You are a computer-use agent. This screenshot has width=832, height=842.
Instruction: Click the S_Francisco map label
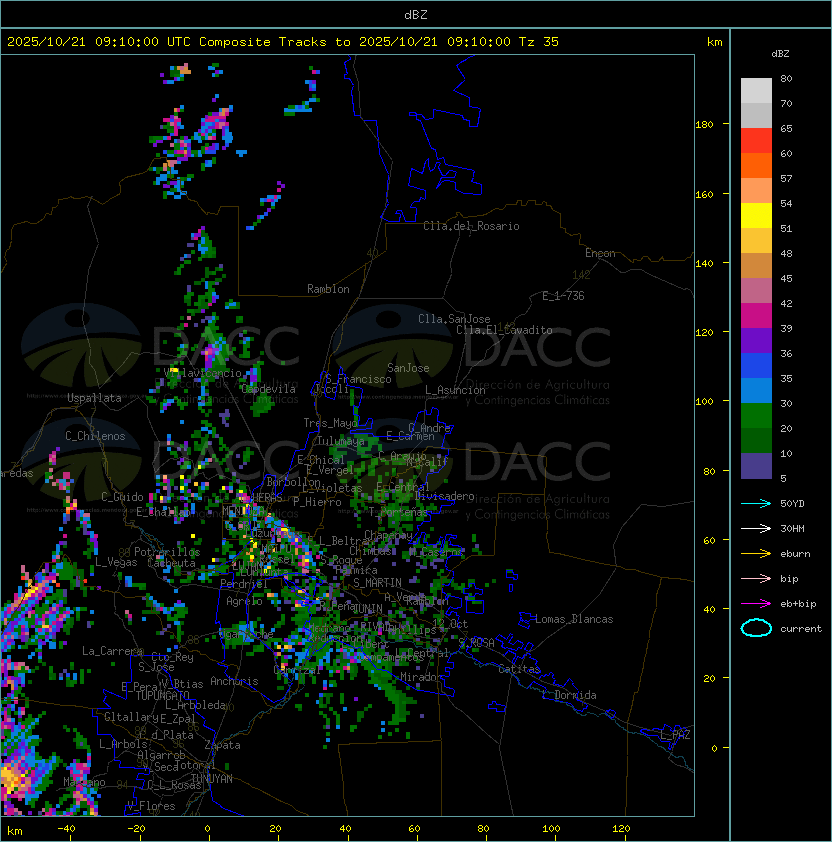358,380
